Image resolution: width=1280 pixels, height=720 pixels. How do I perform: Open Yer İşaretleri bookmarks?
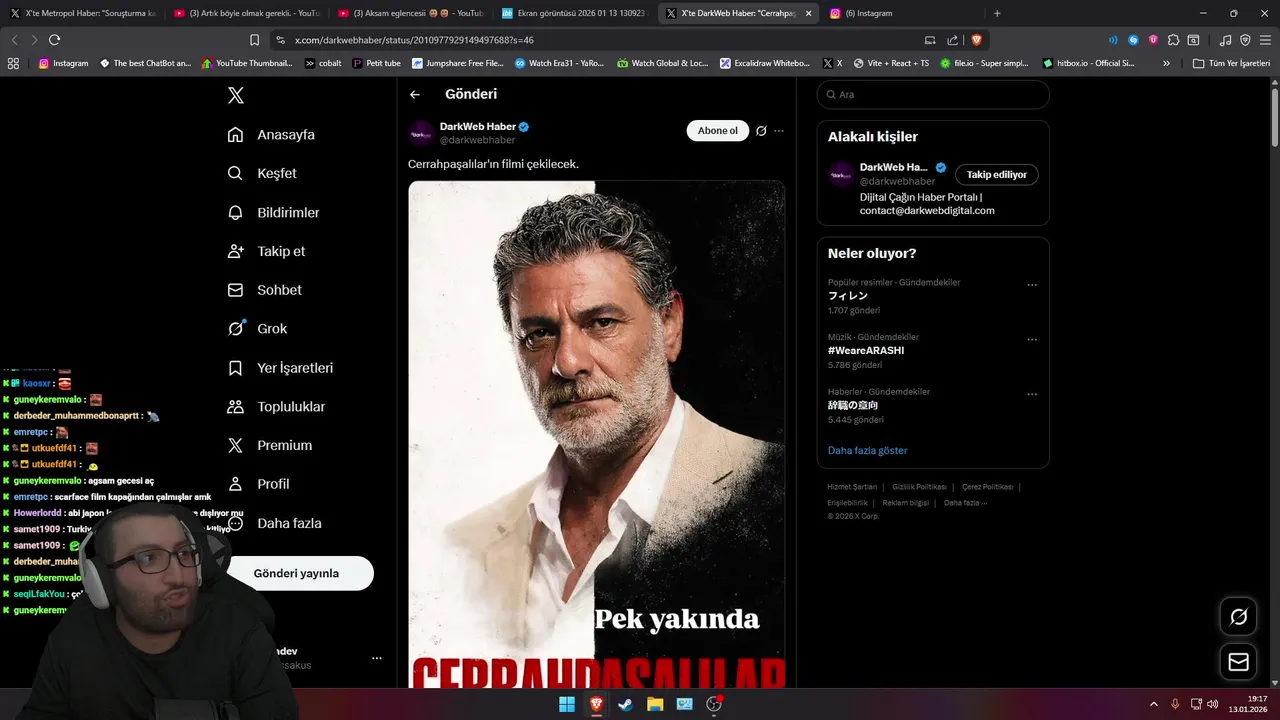coord(280,368)
